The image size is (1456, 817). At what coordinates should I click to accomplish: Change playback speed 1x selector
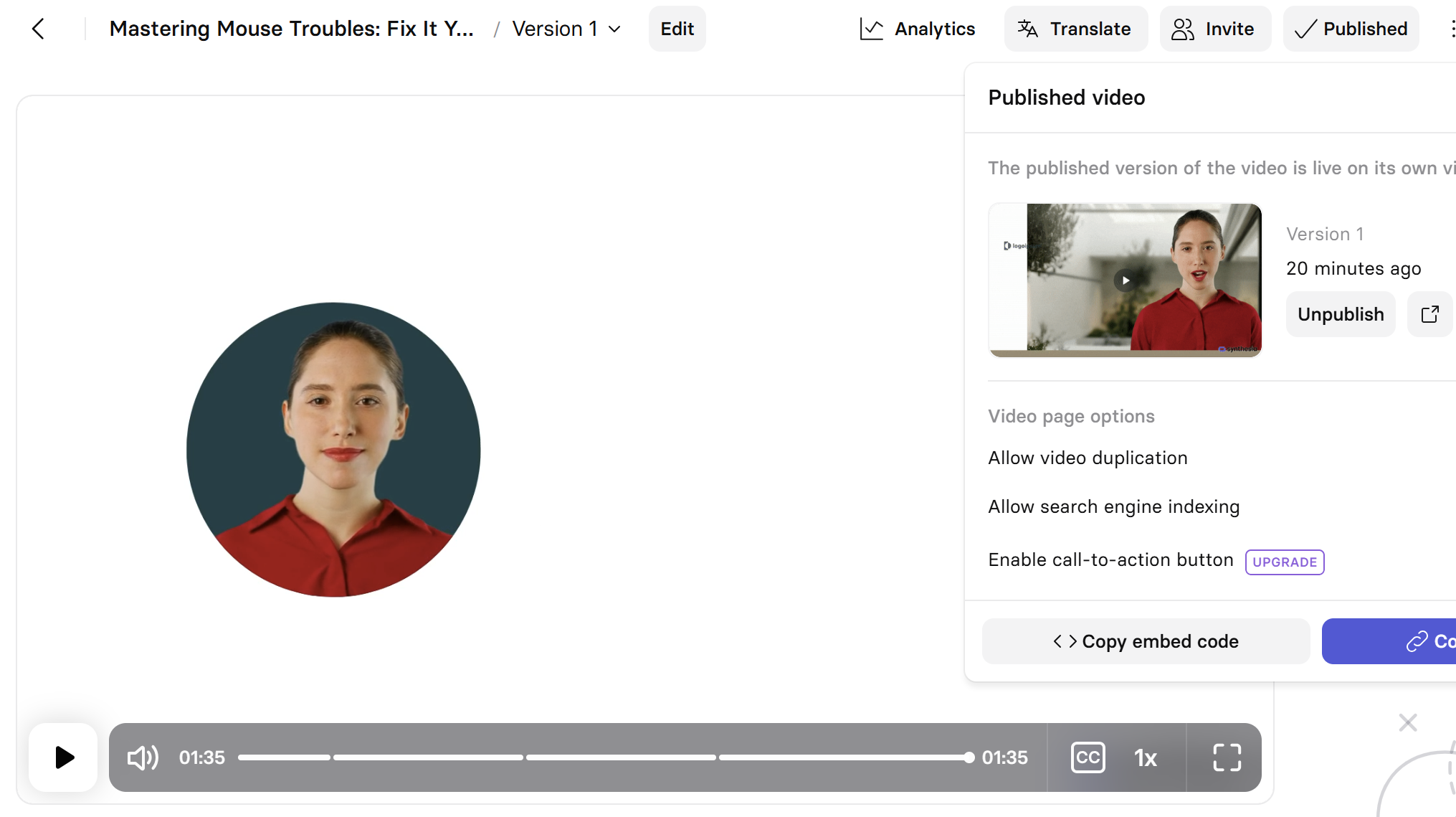click(1145, 757)
